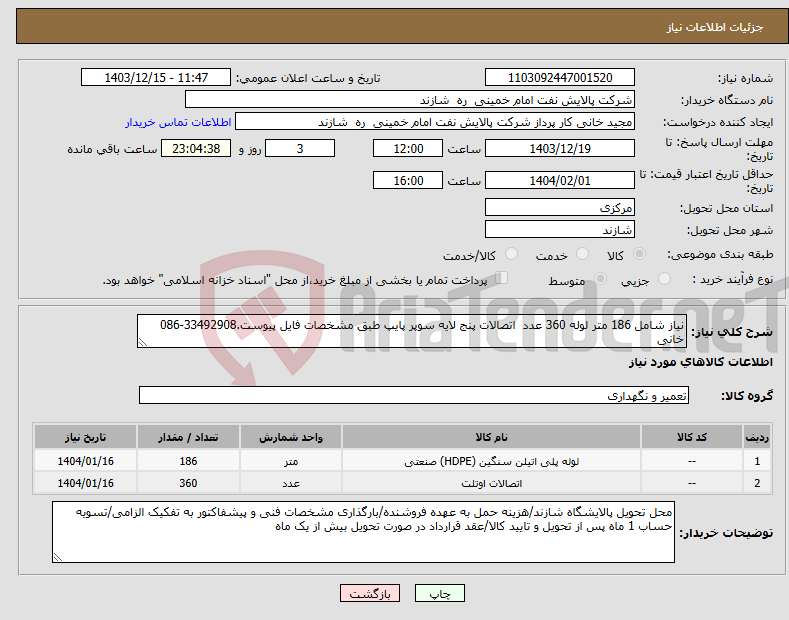The height and width of the screenshot is (620, 789).
Task: Select the متوسط purchase type radio
Action: pyautogui.click(x=600, y=279)
